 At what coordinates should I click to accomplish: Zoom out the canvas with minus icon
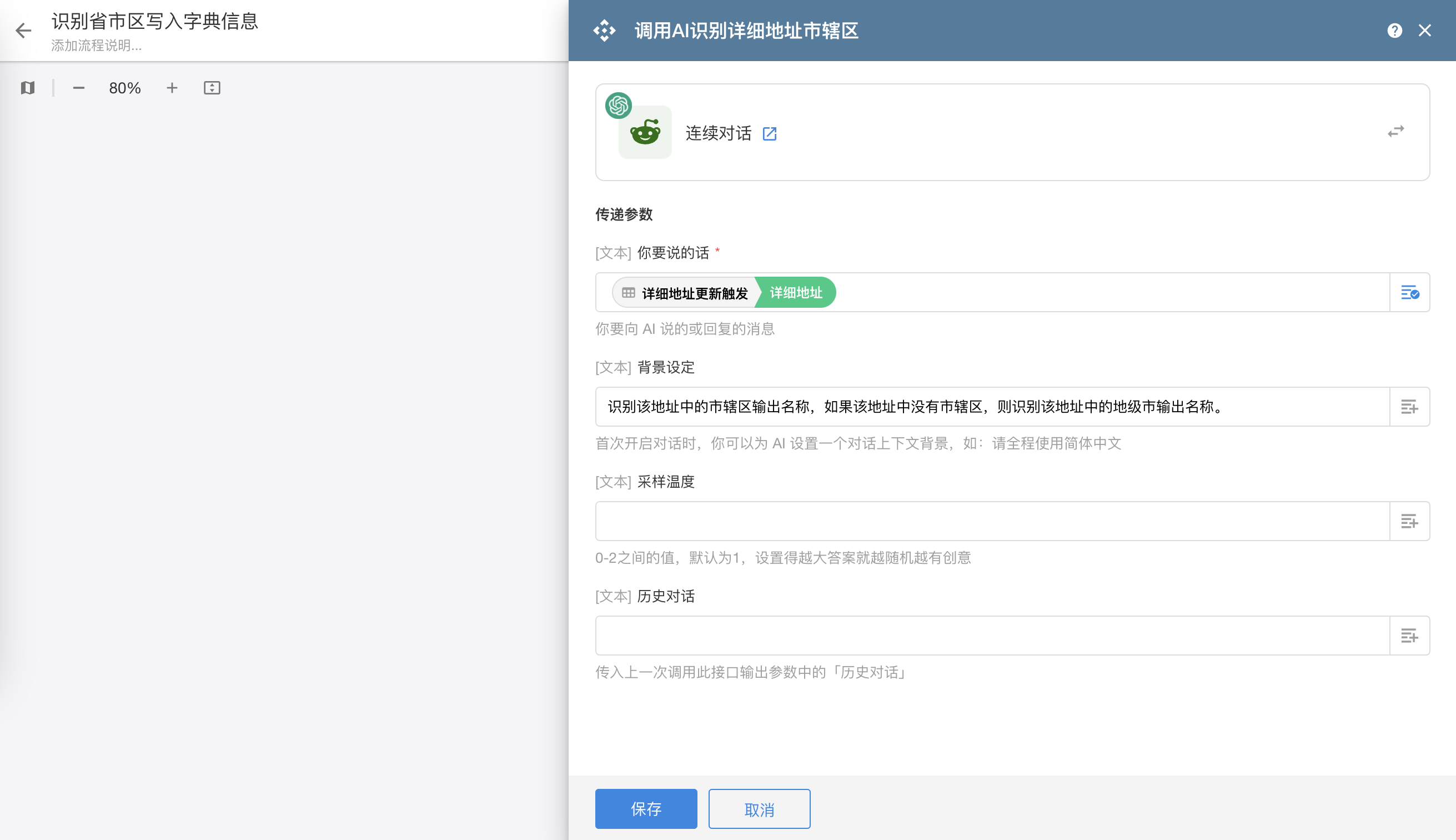tap(79, 88)
